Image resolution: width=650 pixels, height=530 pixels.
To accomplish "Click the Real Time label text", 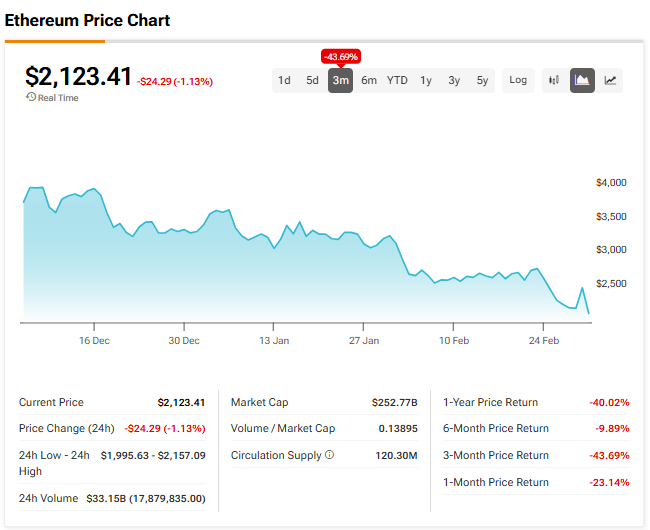I will (x=58, y=98).
